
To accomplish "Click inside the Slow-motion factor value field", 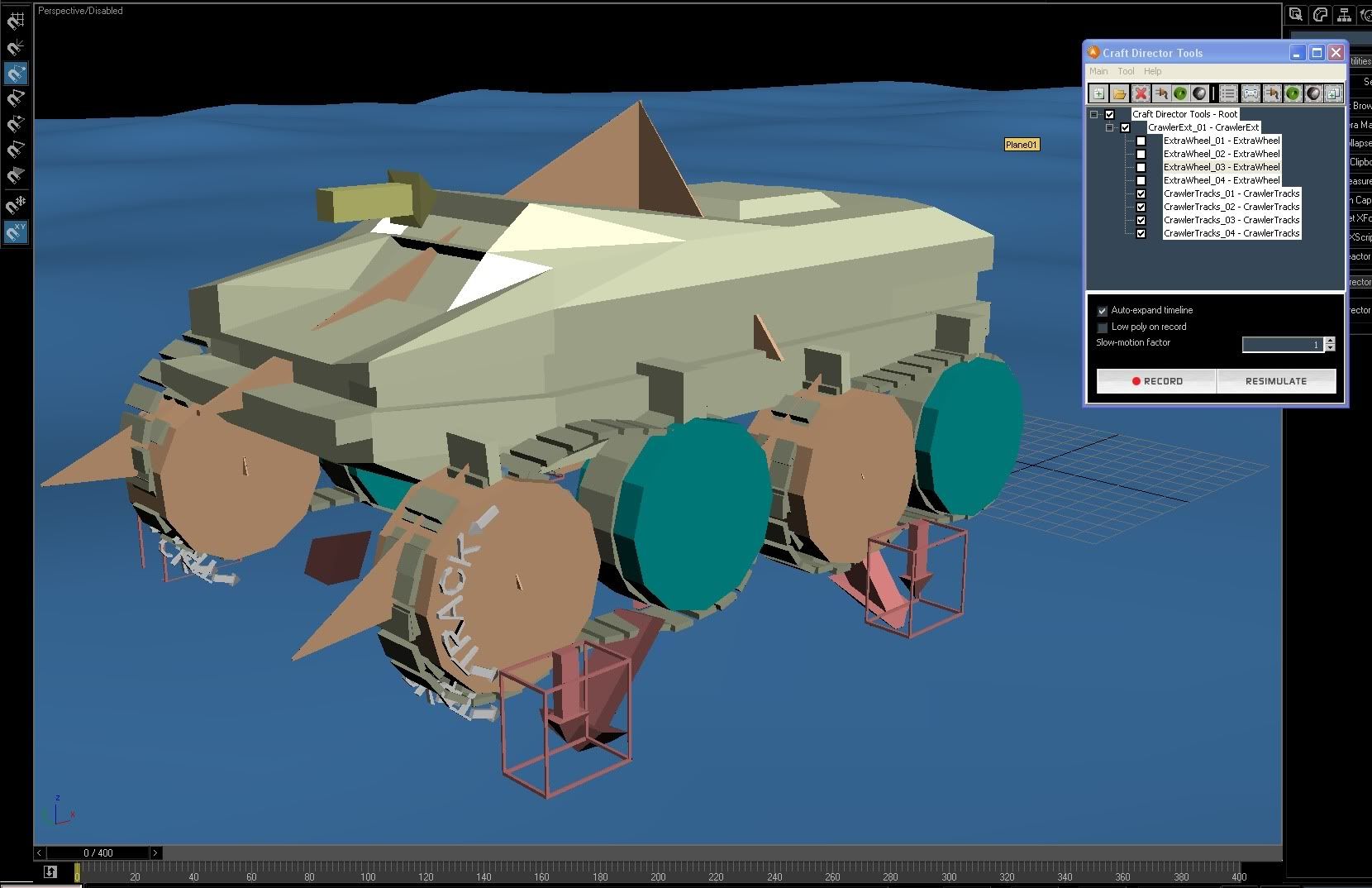I will tap(1283, 344).
